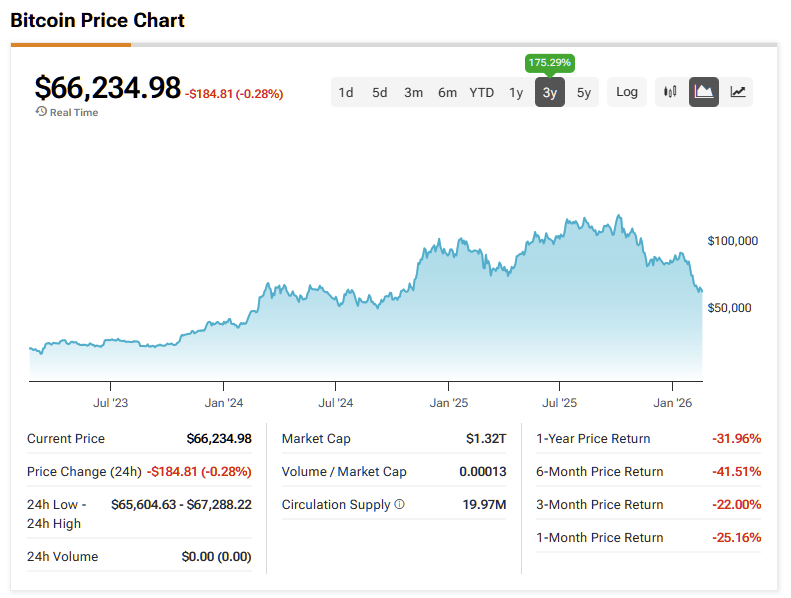Select the 5y time range
Viewport: 791px width, 598px height.
point(584,92)
